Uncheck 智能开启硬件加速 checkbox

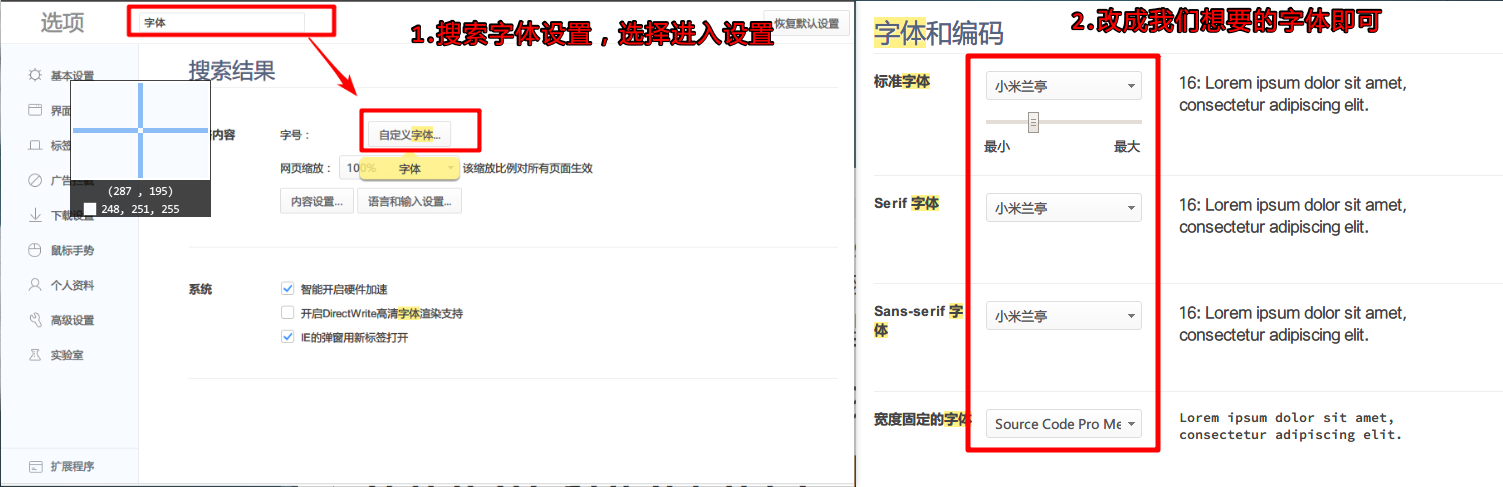click(x=288, y=289)
